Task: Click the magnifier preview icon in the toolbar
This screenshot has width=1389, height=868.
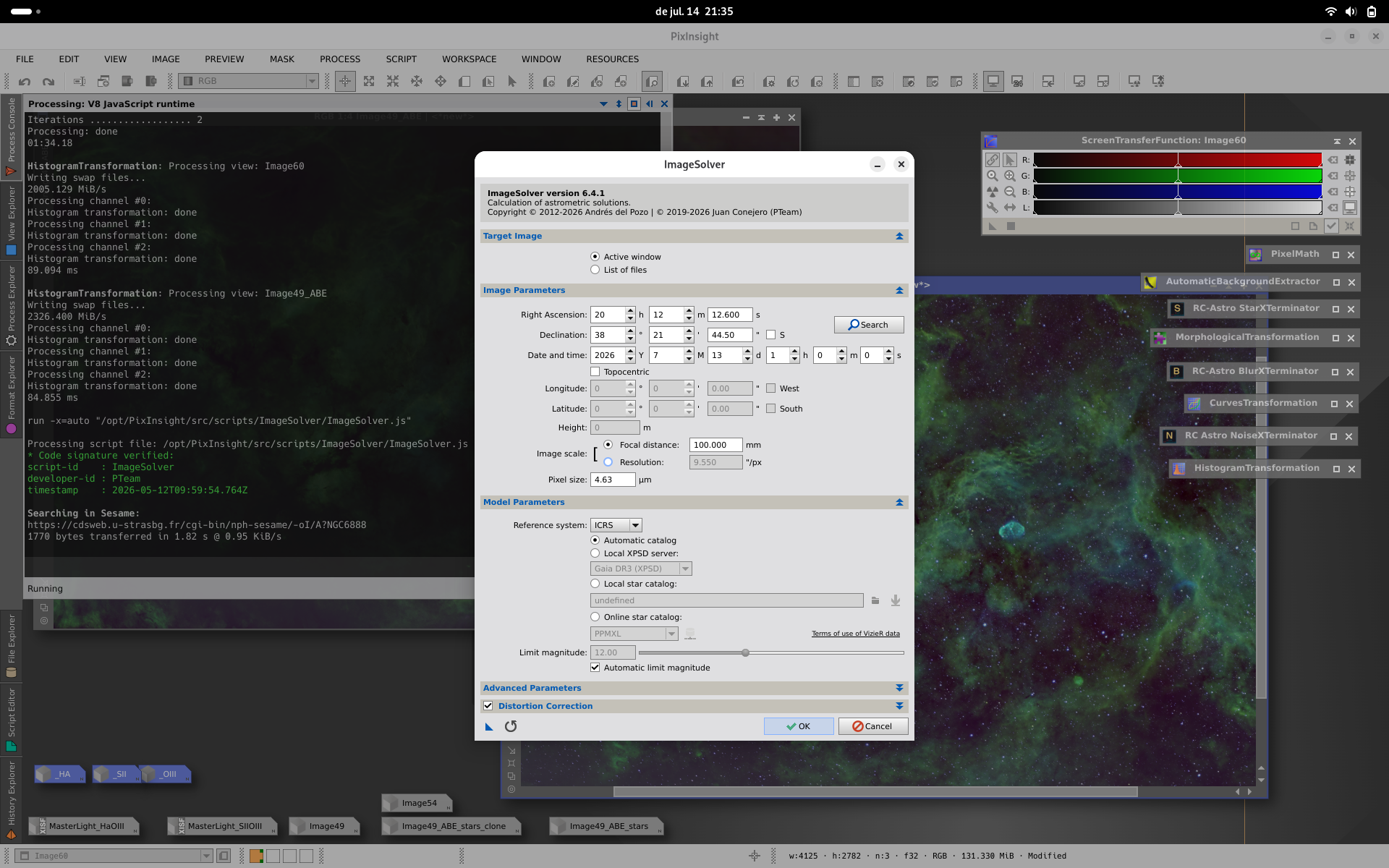Action: [x=652, y=82]
